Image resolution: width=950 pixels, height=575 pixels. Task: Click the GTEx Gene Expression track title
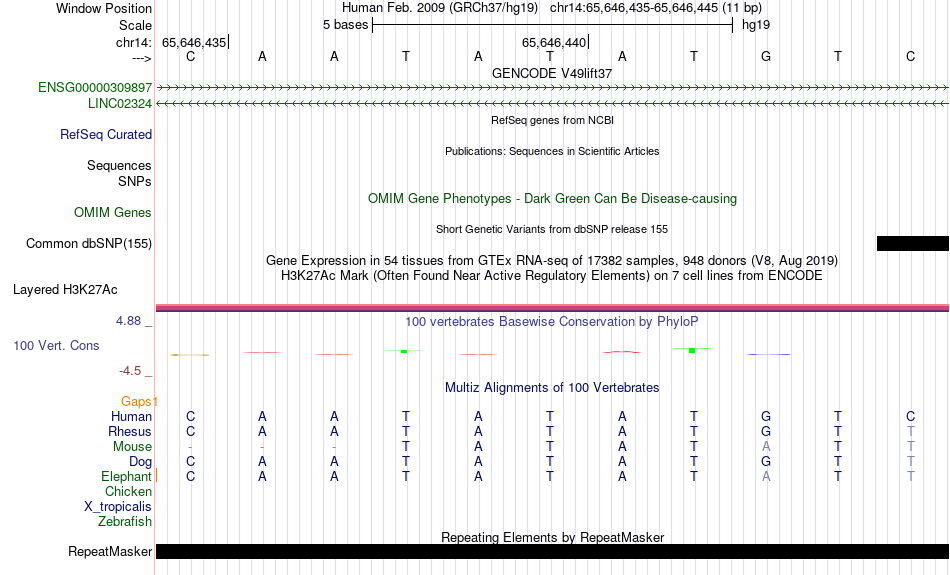click(552, 261)
